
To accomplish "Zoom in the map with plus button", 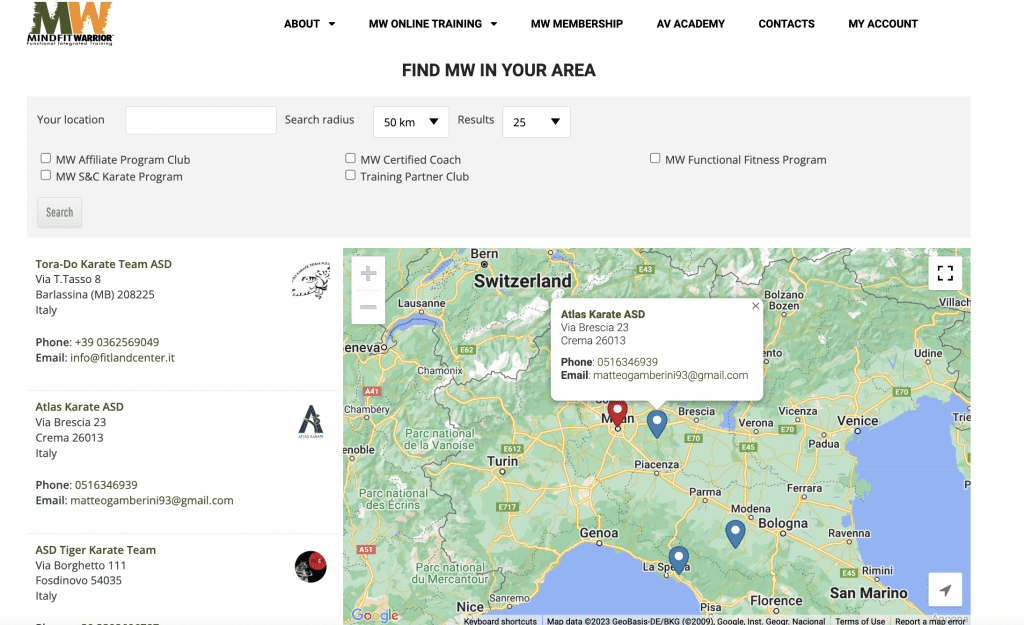I will [x=368, y=273].
